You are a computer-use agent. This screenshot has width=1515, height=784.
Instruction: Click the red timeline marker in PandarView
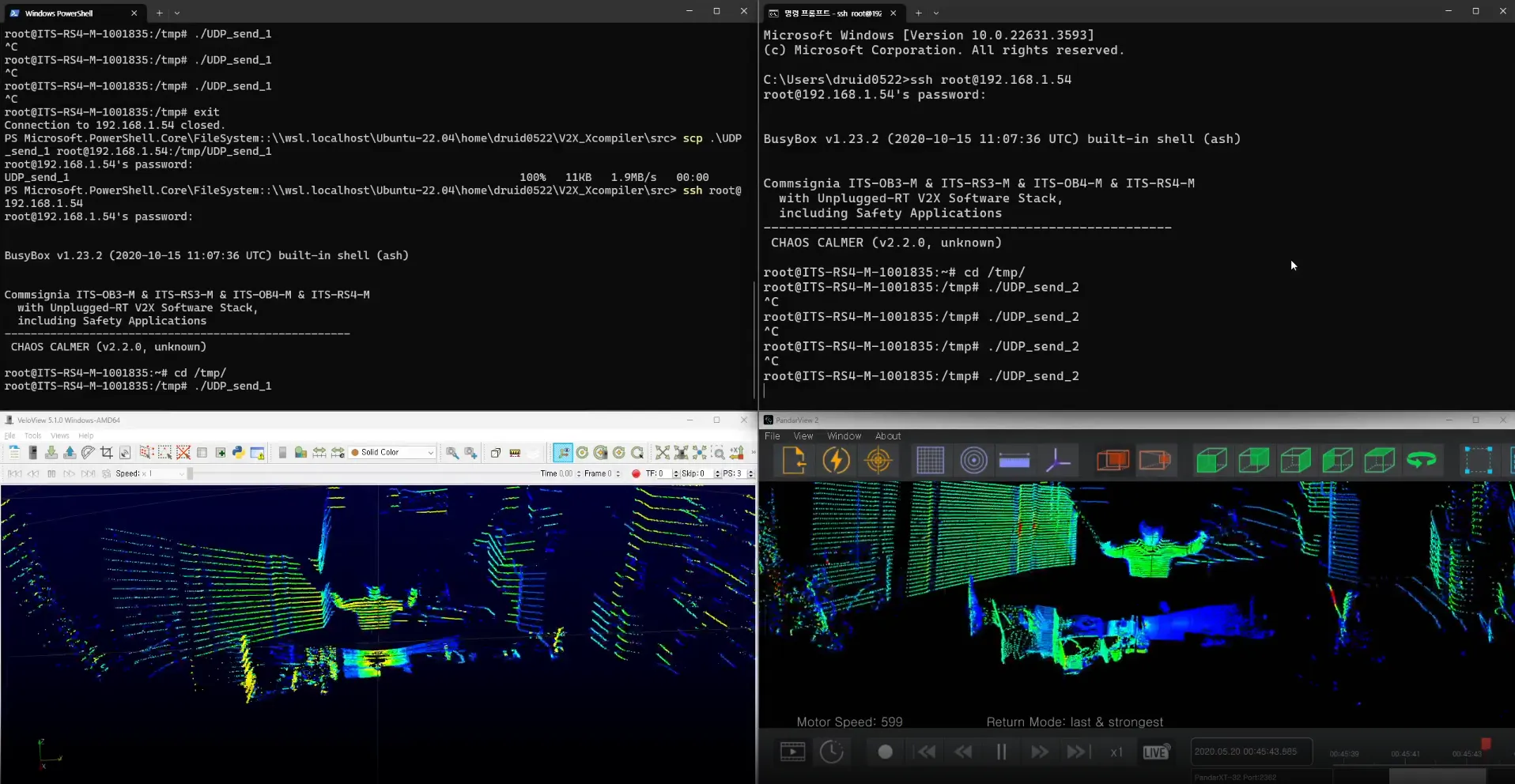1486,744
